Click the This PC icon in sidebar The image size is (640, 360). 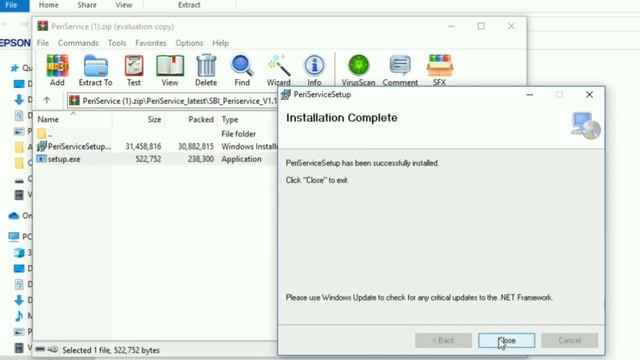pos(13,236)
